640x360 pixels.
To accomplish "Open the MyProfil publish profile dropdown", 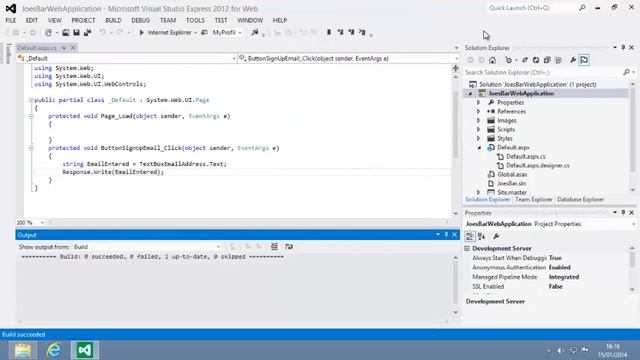I will click(240, 33).
